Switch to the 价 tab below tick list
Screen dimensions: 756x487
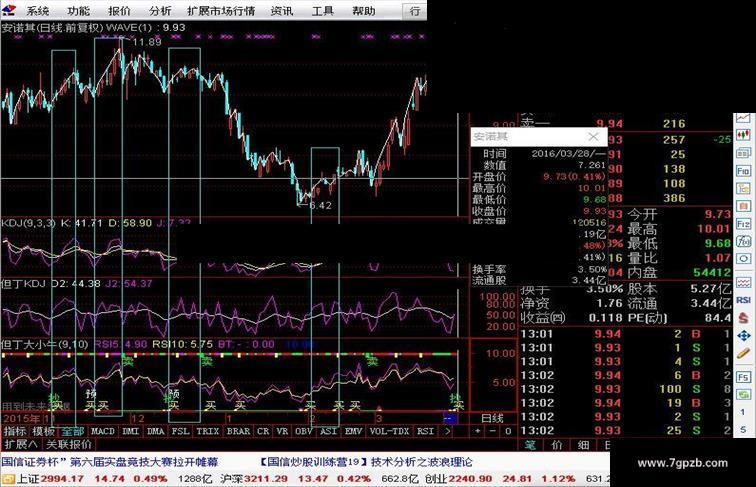(556, 445)
